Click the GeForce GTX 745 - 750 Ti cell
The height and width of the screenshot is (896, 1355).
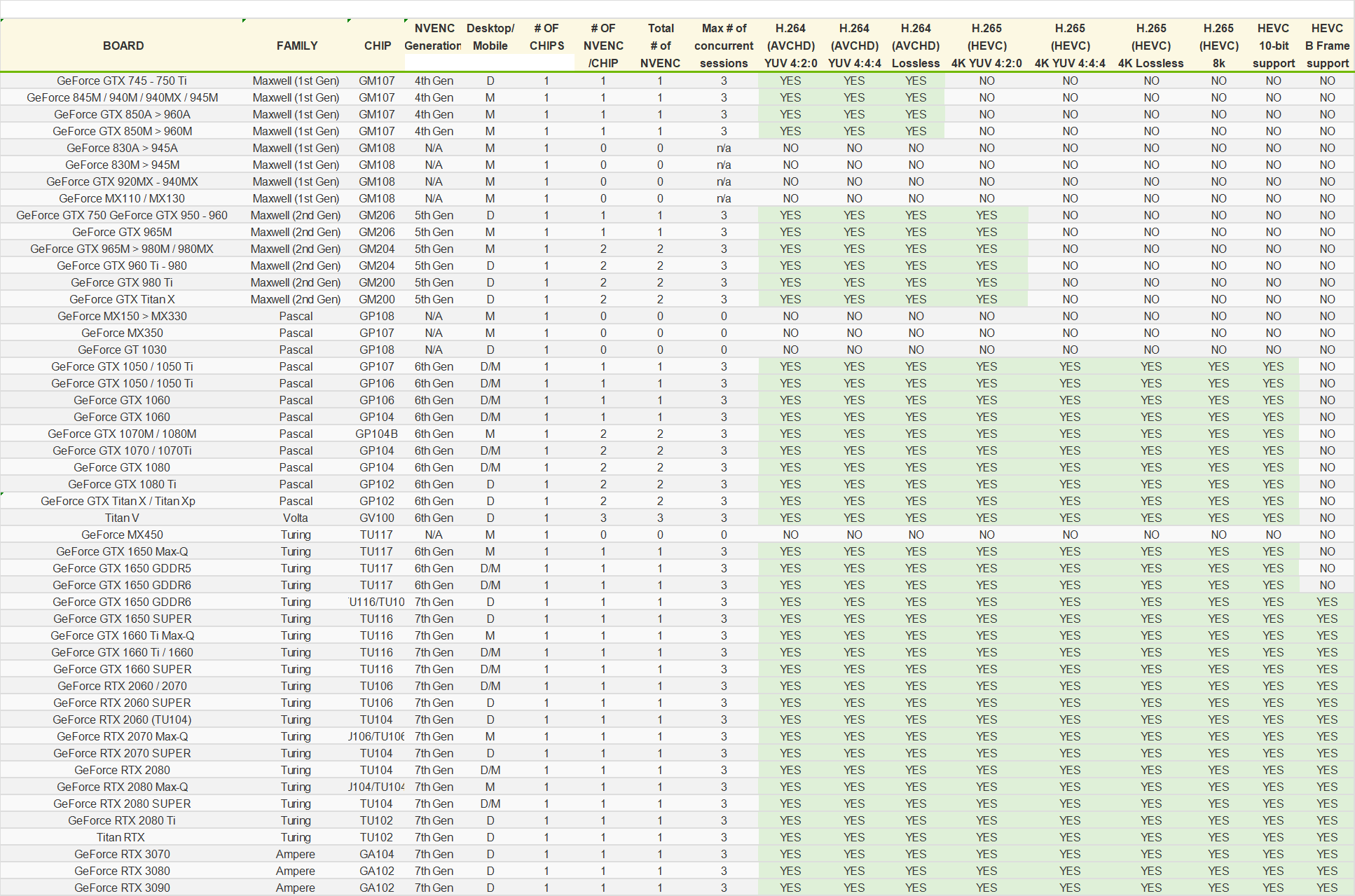122,81
